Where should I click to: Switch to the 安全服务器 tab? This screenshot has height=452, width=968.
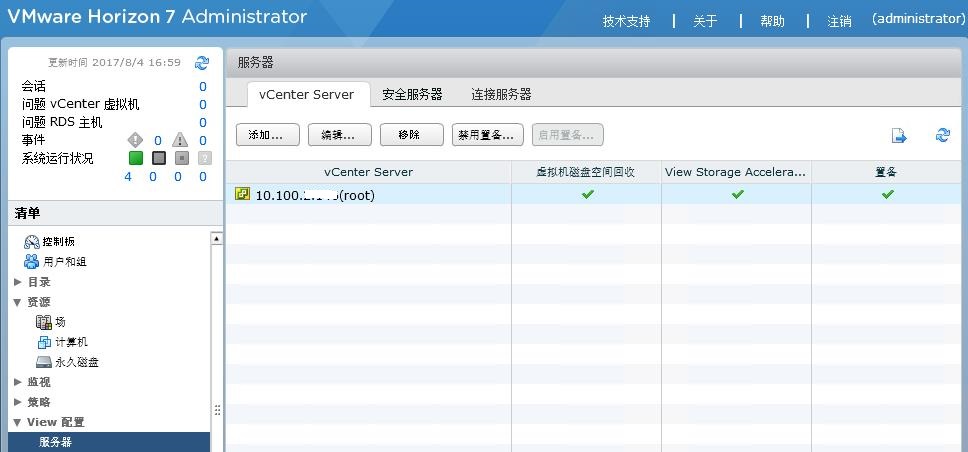click(x=412, y=94)
